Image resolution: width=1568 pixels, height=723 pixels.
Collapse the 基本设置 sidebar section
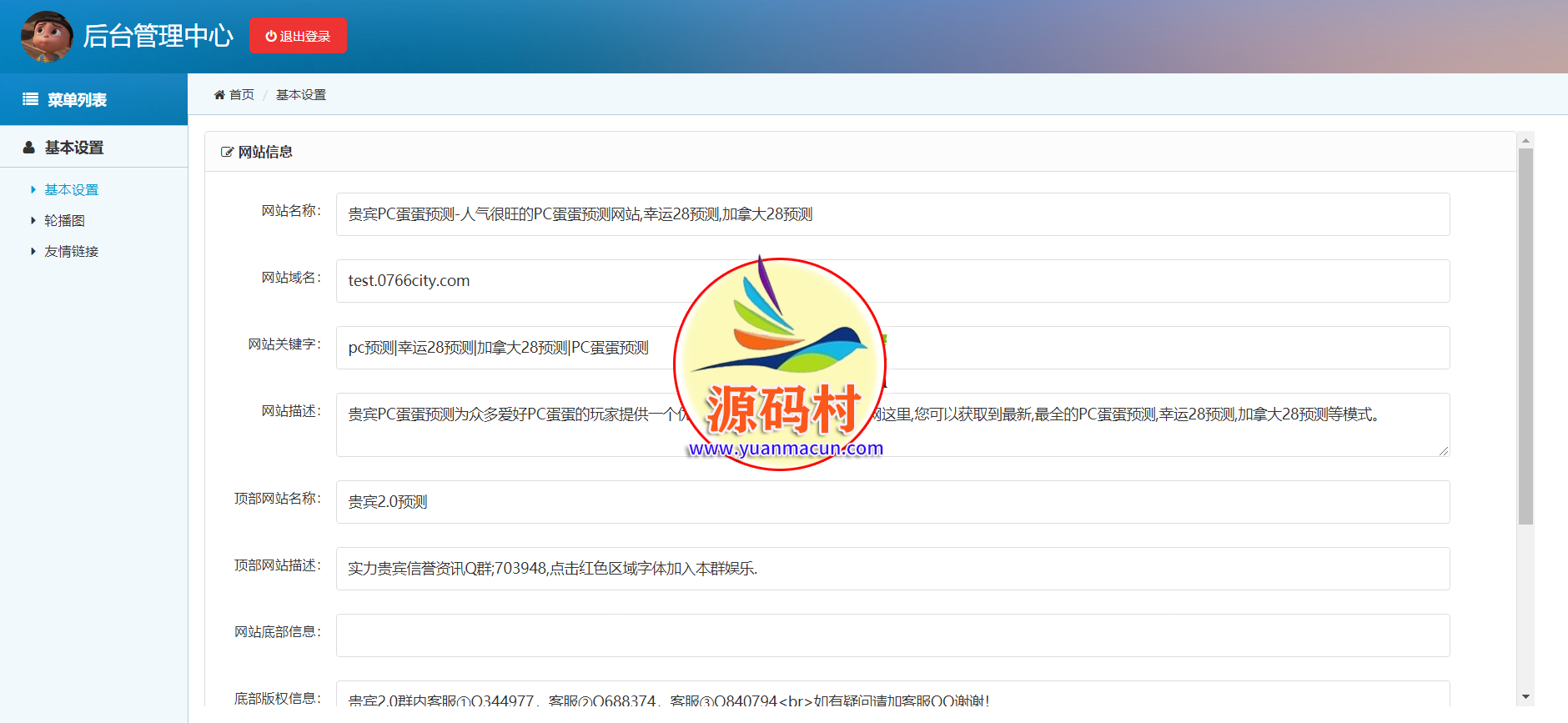74,148
